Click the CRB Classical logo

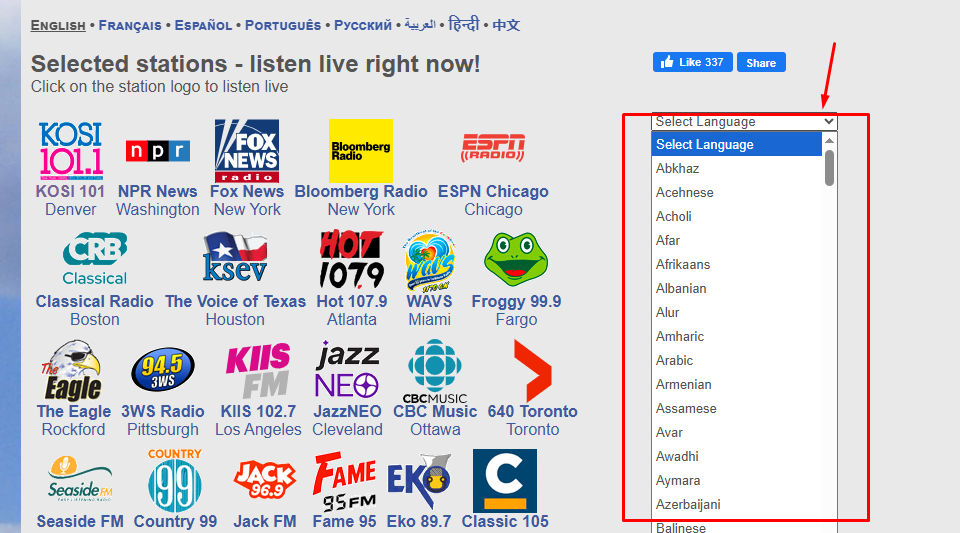point(94,258)
